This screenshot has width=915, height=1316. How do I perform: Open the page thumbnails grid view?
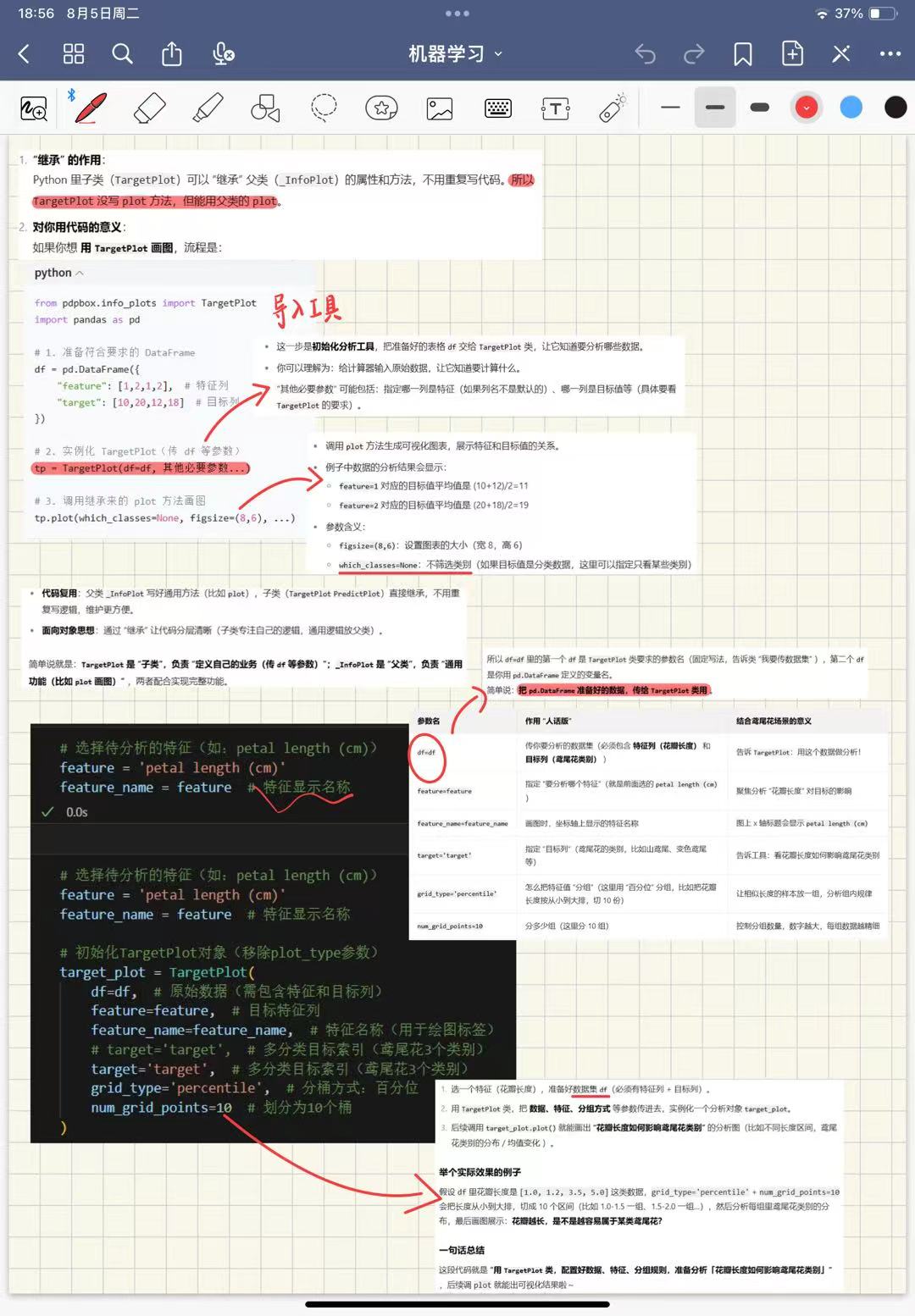(x=74, y=54)
